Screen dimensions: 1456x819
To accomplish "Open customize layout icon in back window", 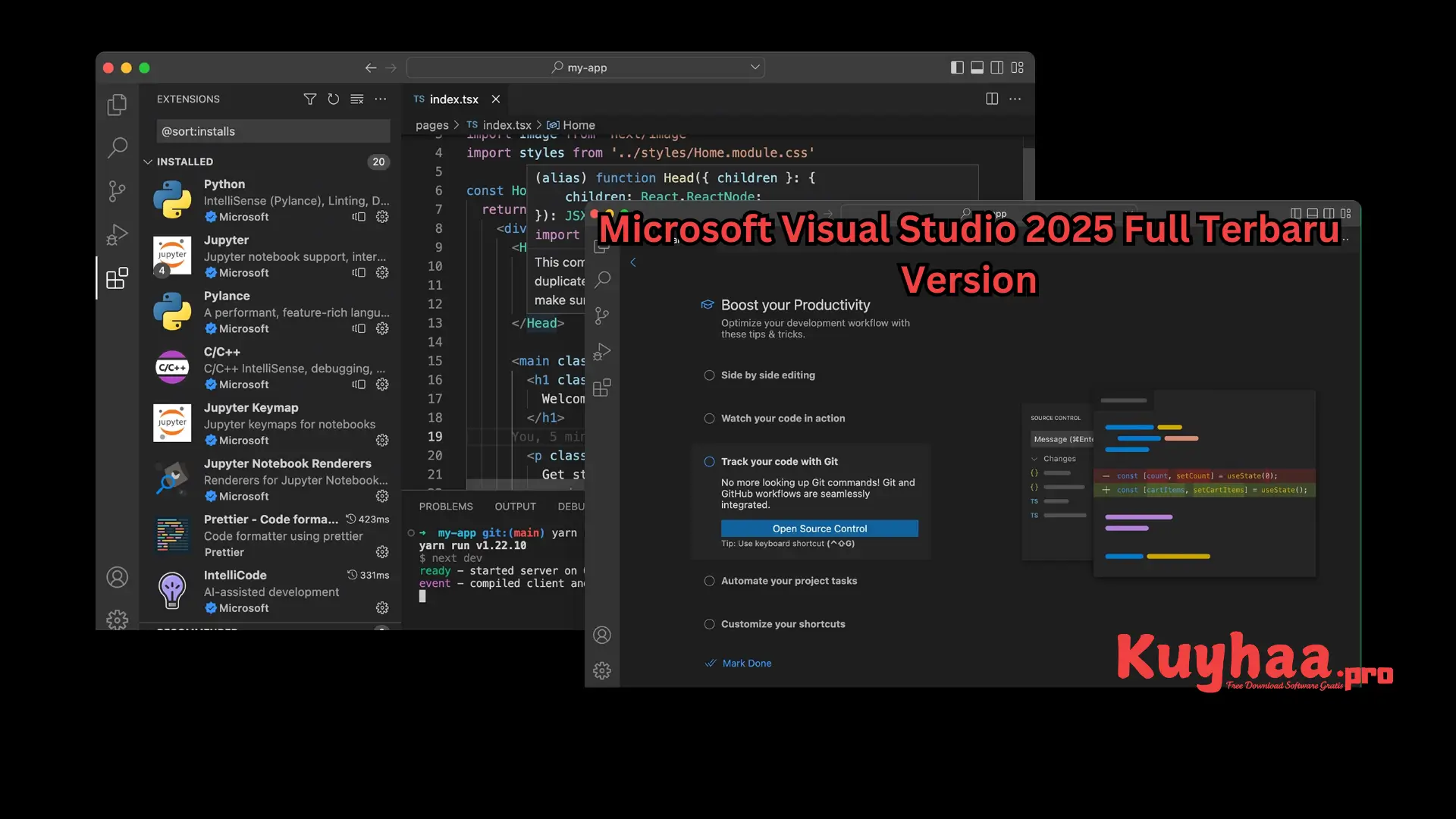I will coord(1018,67).
